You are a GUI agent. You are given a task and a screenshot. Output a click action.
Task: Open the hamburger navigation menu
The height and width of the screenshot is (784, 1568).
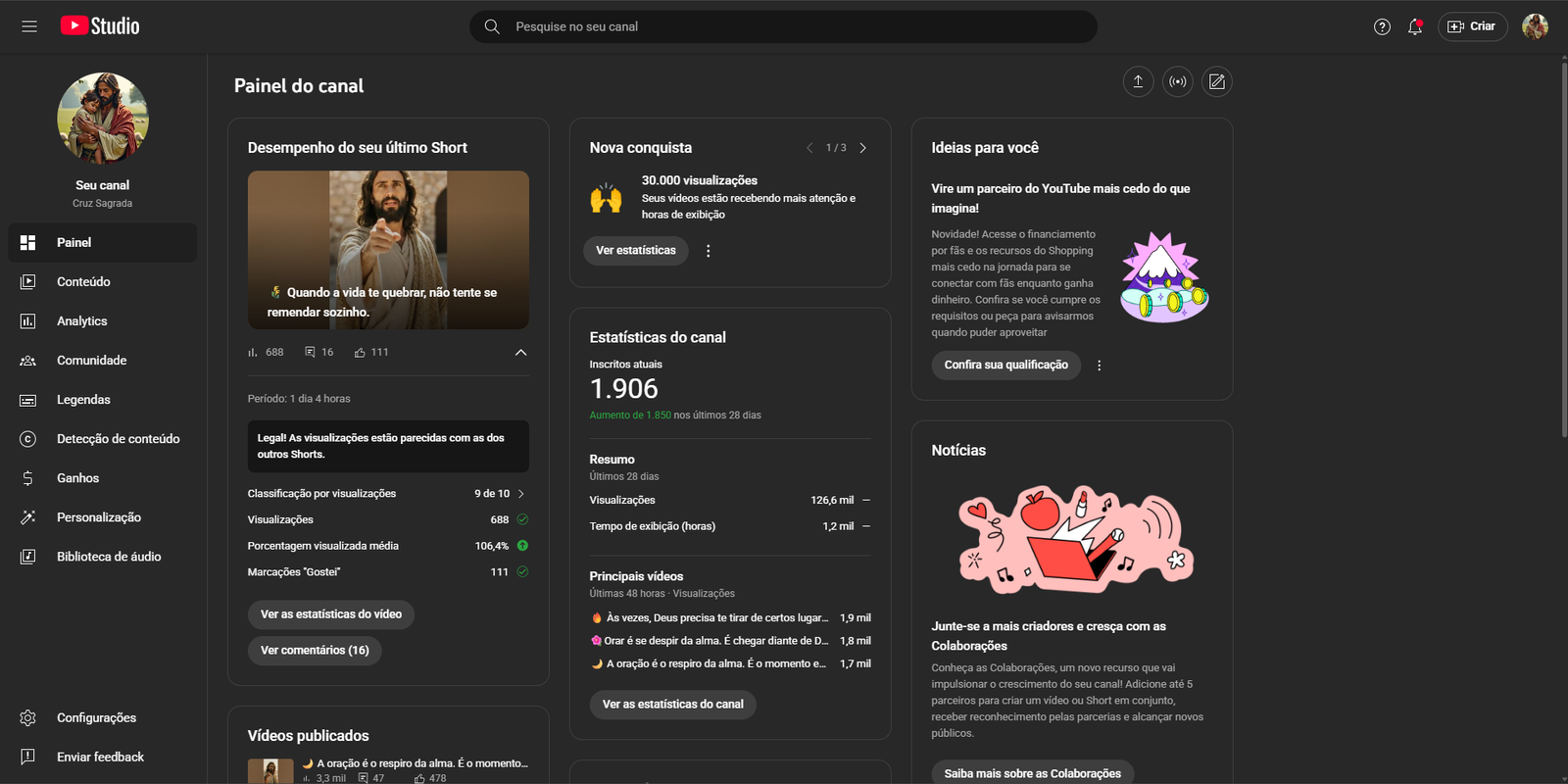(x=29, y=26)
